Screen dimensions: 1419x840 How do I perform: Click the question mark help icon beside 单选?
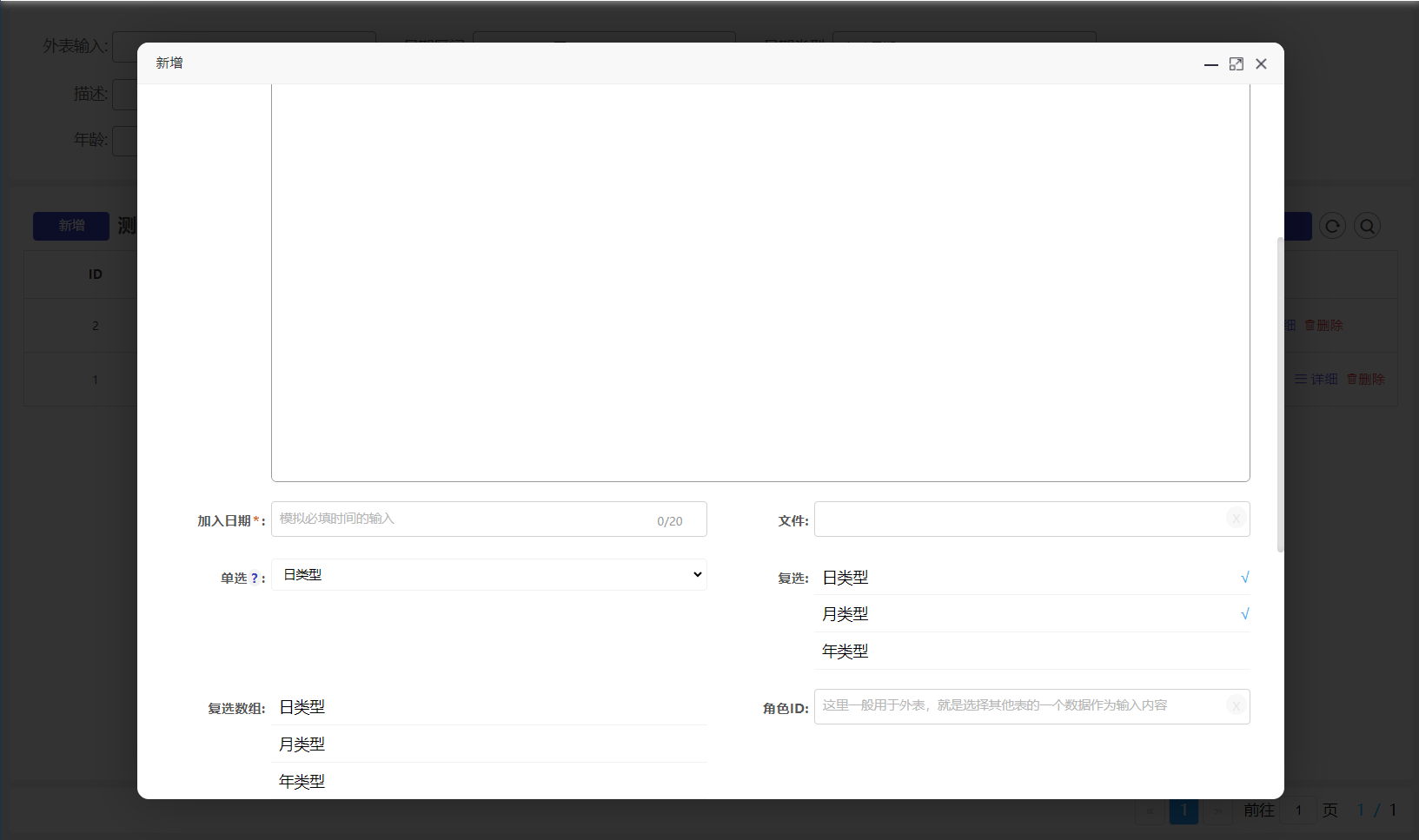point(254,579)
